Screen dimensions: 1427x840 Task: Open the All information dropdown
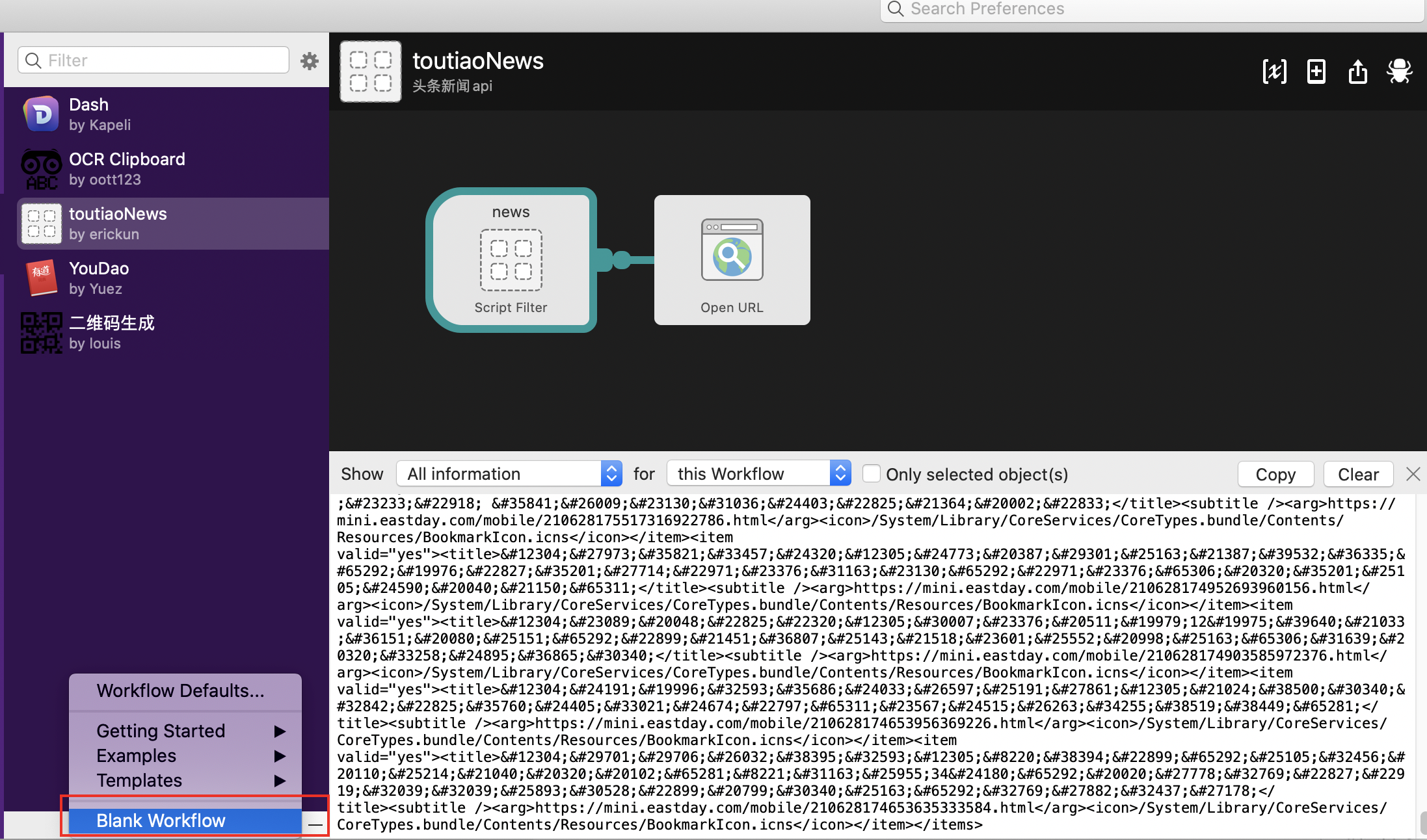pyautogui.click(x=509, y=473)
